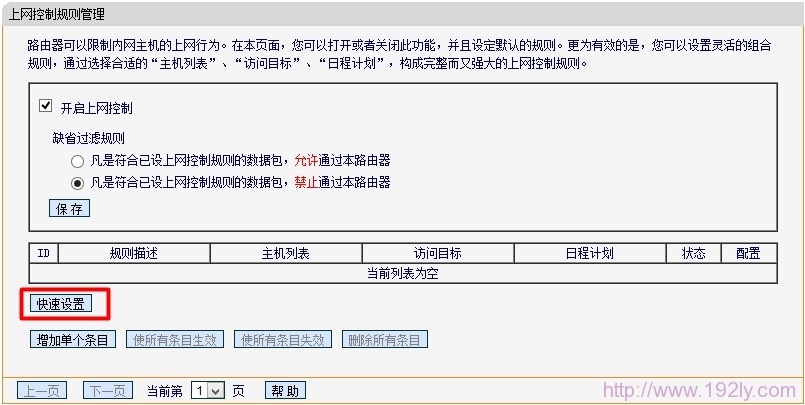Viewport: 805px width, 405px height.
Task: Click the 上网控制规则管理 page title
Action: coord(56,14)
